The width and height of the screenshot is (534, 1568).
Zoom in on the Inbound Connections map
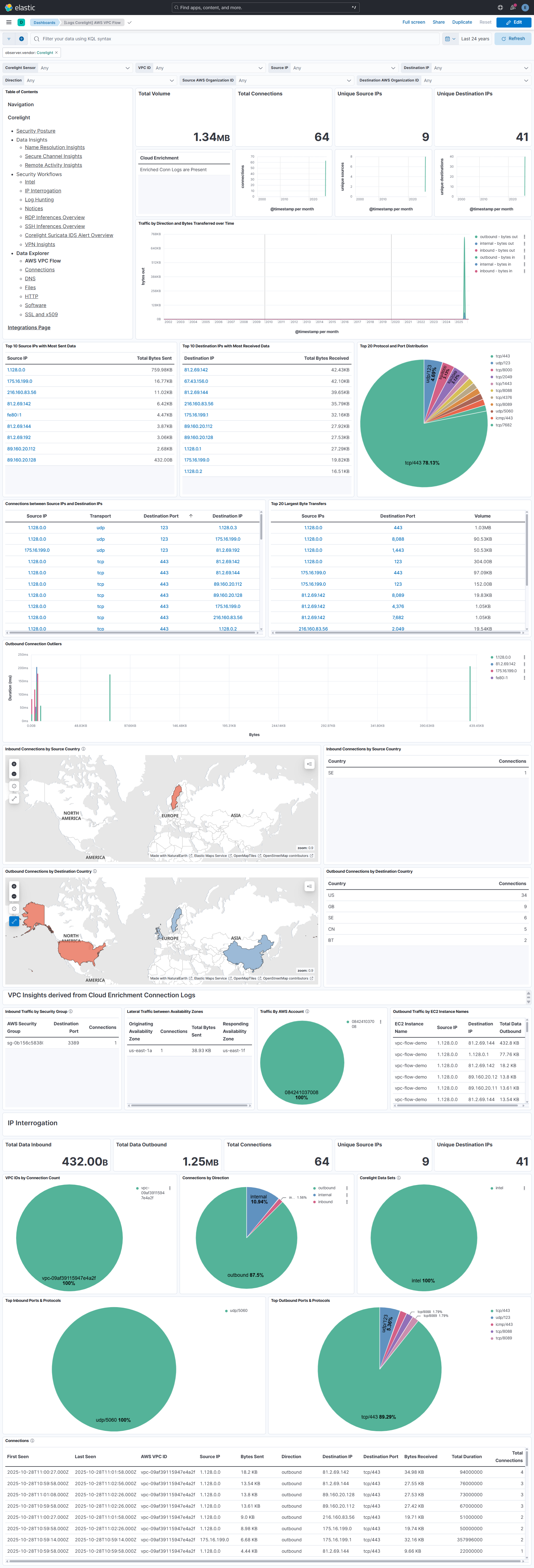coord(14,764)
